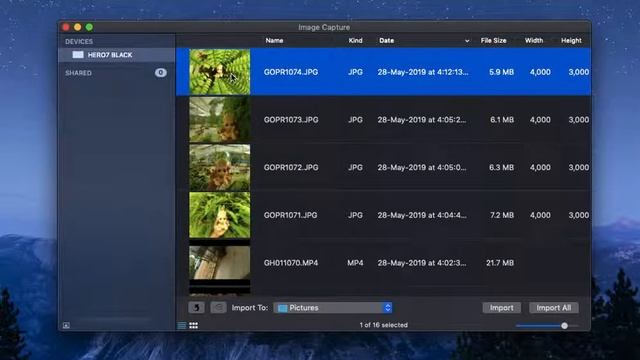640x360 pixels.
Task: Click the yellow minimize window button
Action: [78, 27]
